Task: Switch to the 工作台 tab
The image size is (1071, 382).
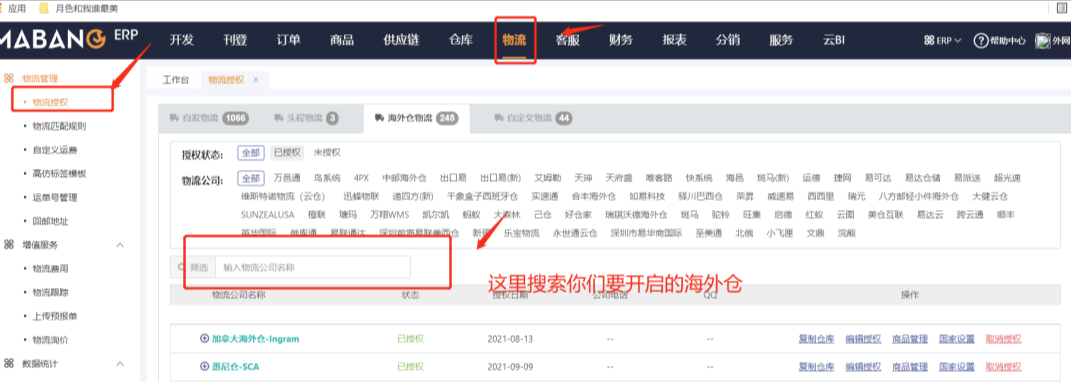Action: click(176, 80)
